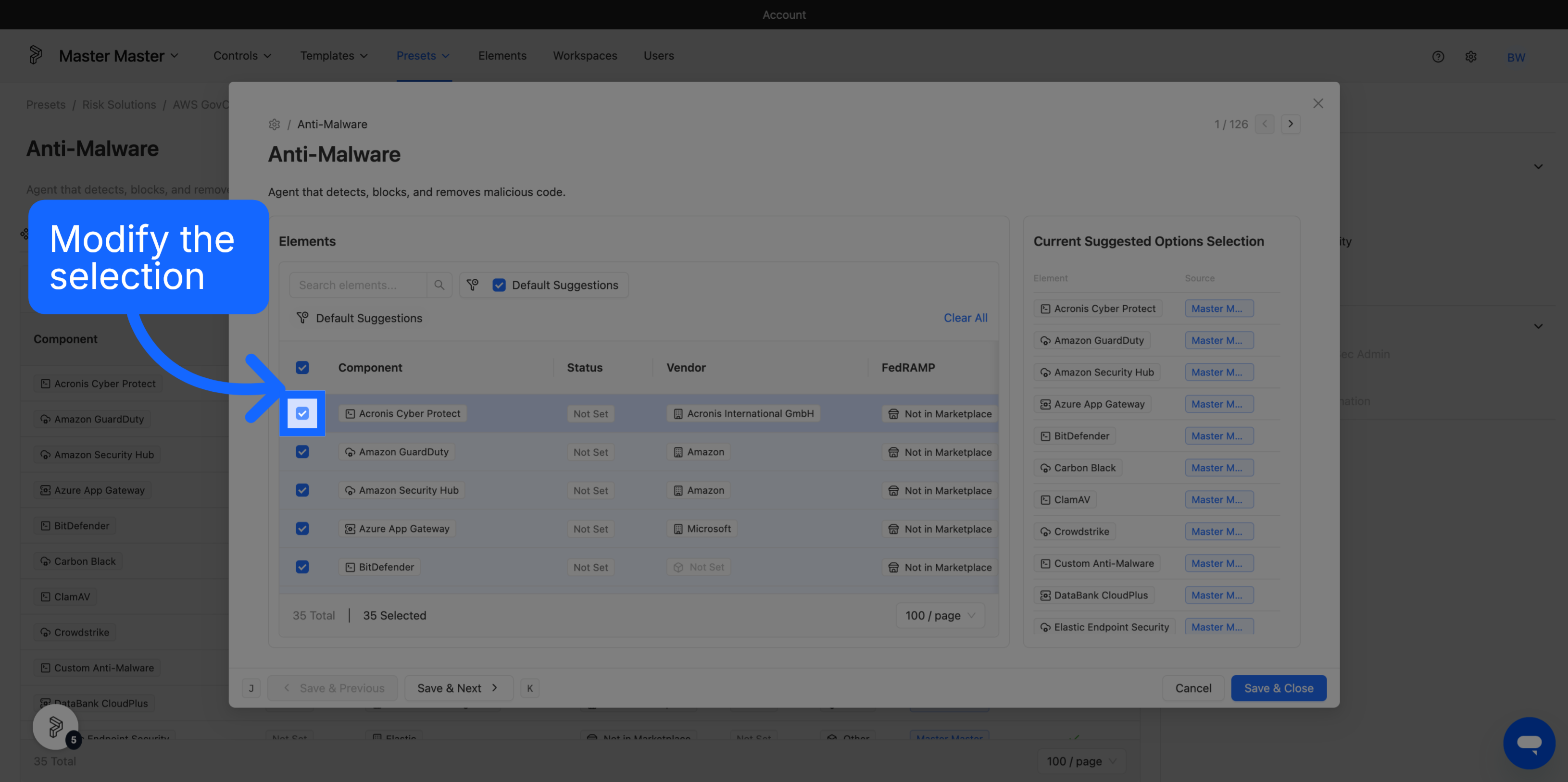
Task: Open the Master Master workspace dropdown
Action: (119, 55)
